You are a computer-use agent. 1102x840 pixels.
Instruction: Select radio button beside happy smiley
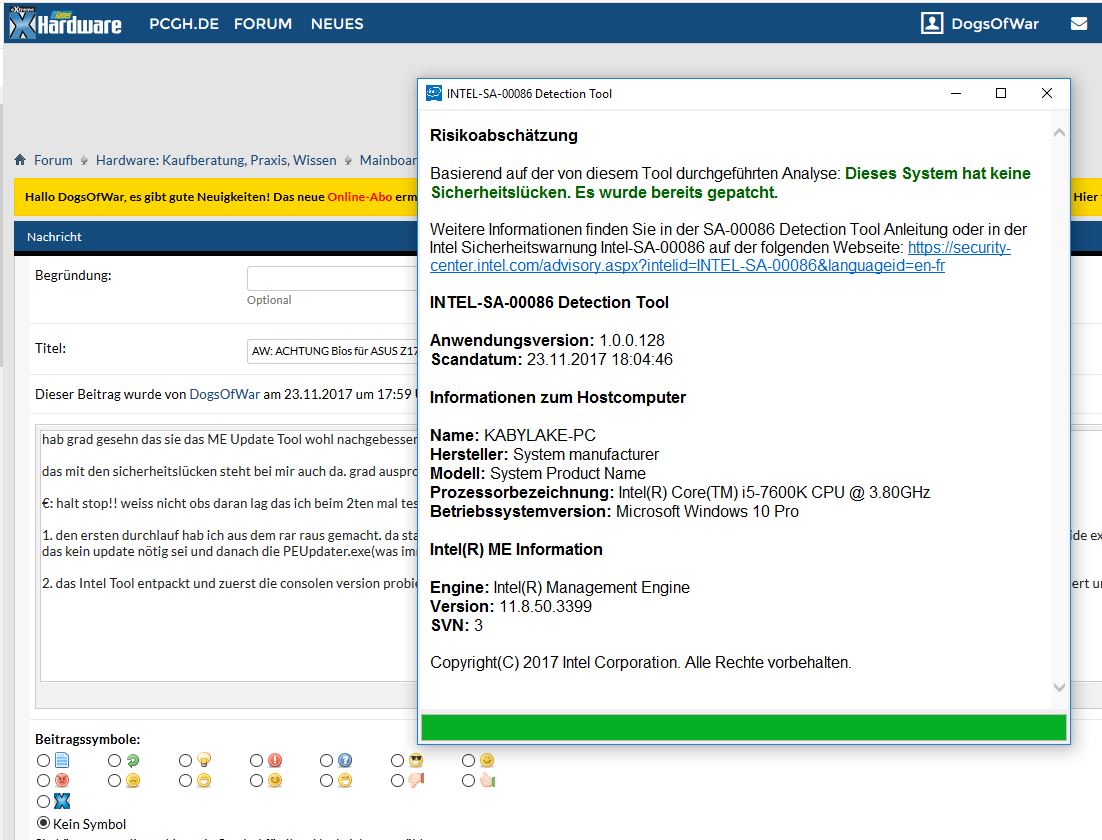click(x=469, y=761)
